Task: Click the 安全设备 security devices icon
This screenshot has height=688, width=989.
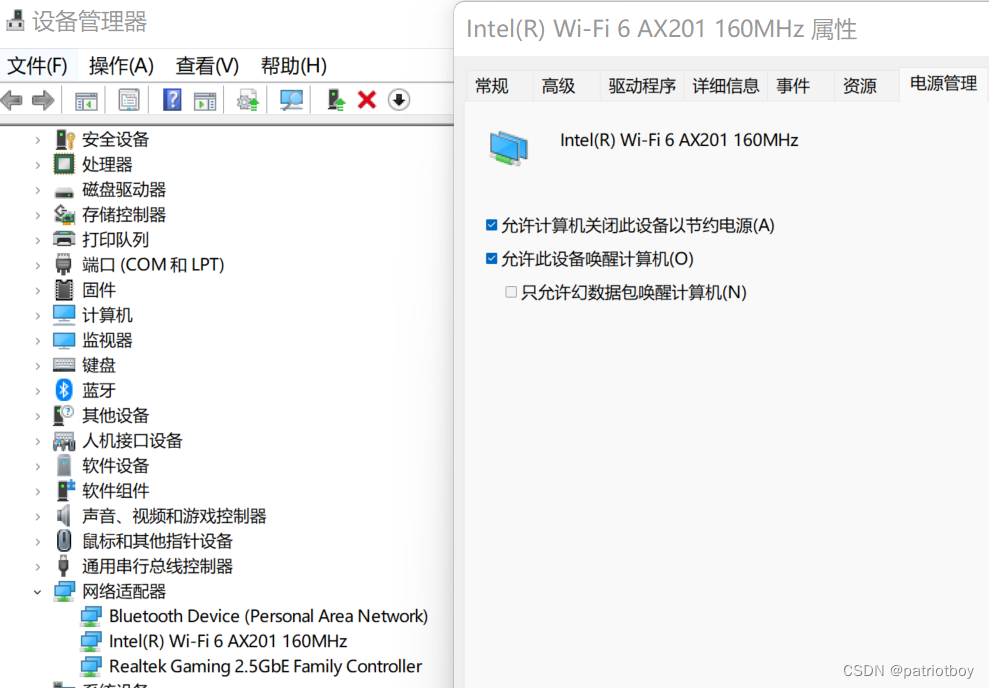Action: pyautogui.click(x=64, y=139)
